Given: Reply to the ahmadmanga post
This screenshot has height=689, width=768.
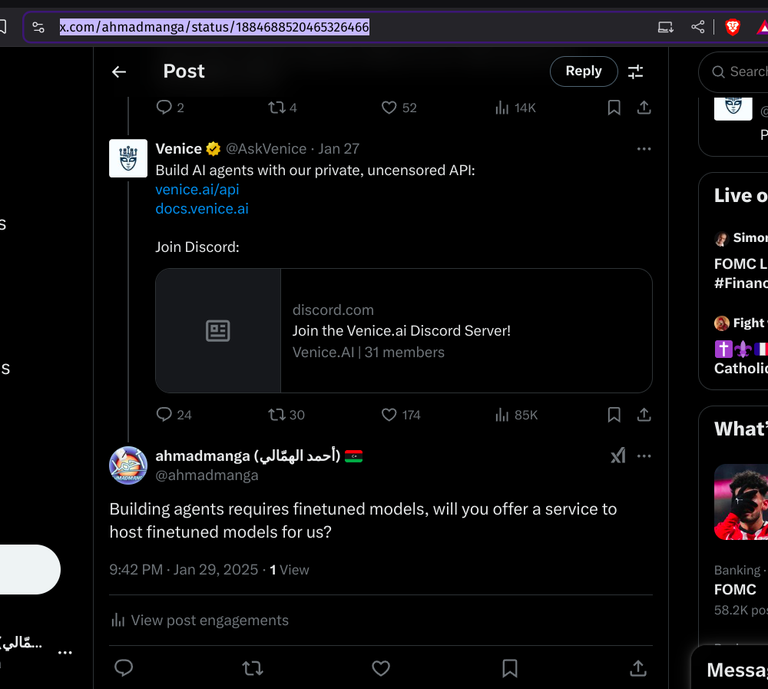Looking at the screenshot, I should point(123,668).
